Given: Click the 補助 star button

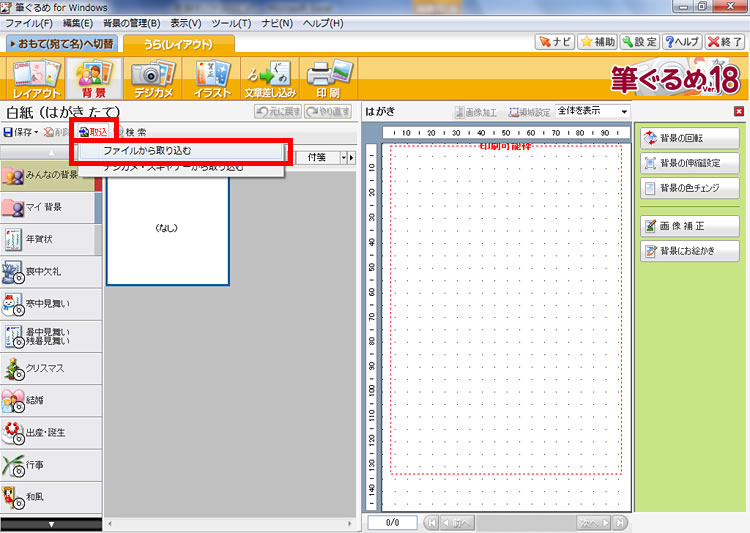Looking at the screenshot, I should pos(597,42).
